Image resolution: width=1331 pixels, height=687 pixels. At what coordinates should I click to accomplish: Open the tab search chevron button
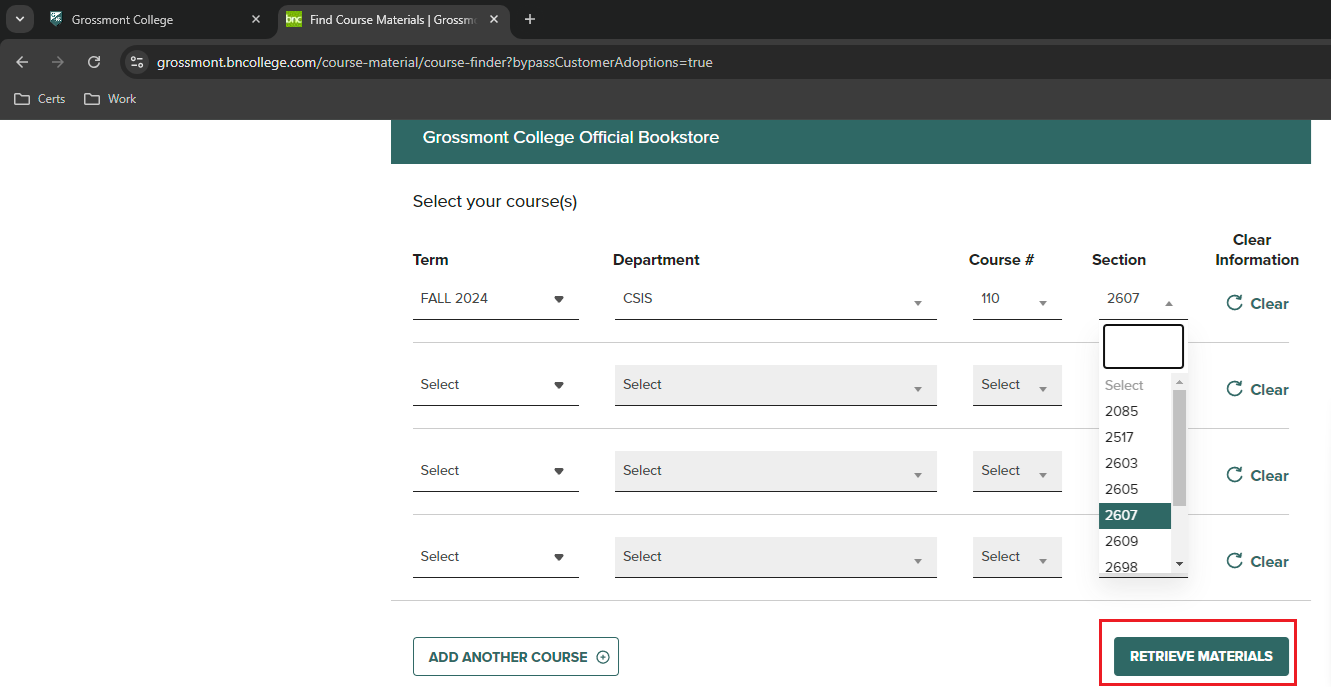tap(19, 19)
